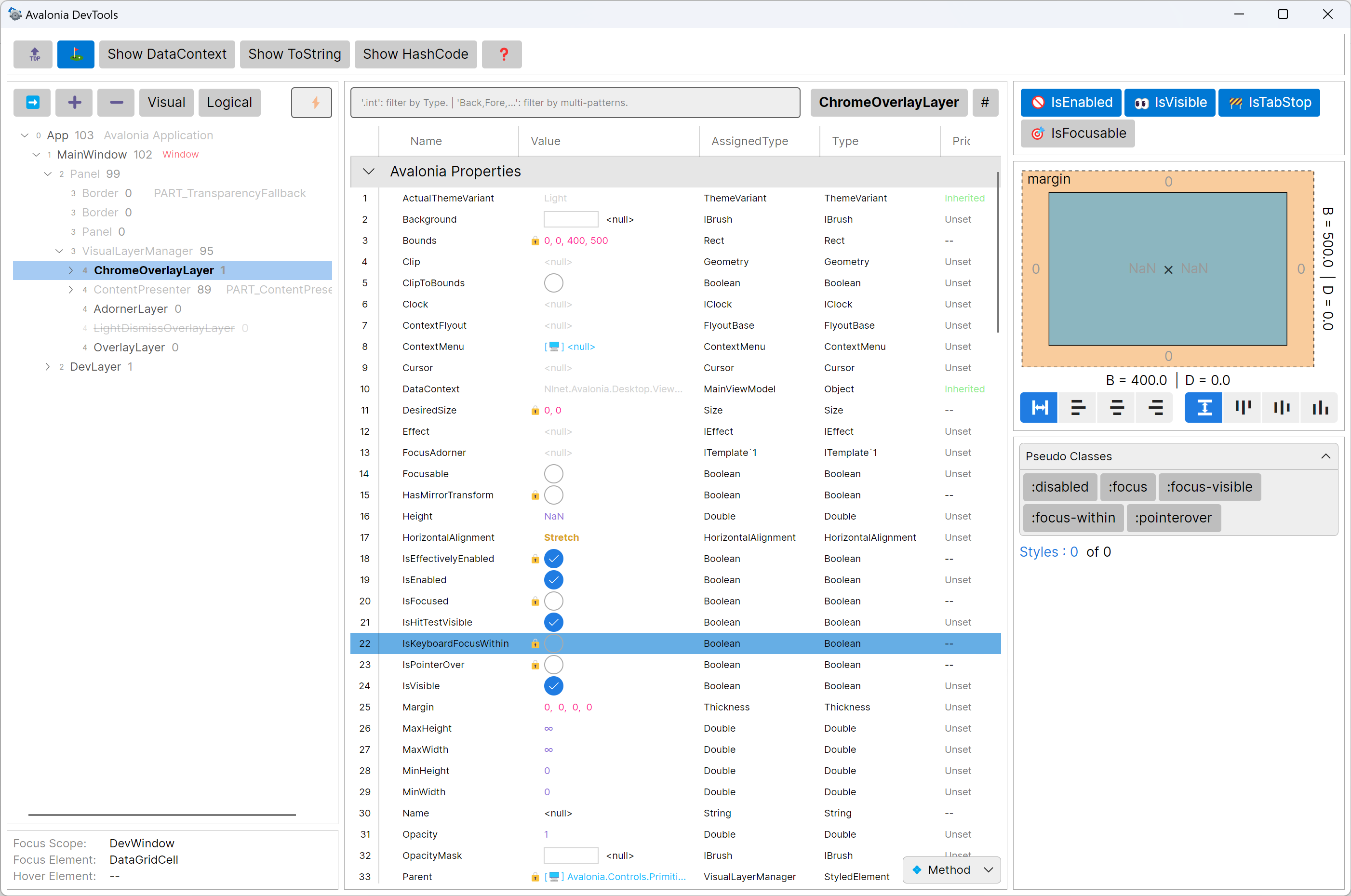Toggle the :pointerover pseudo class
Screen dimensions: 1351x896
pyautogui.click(x=1173, y=518)
